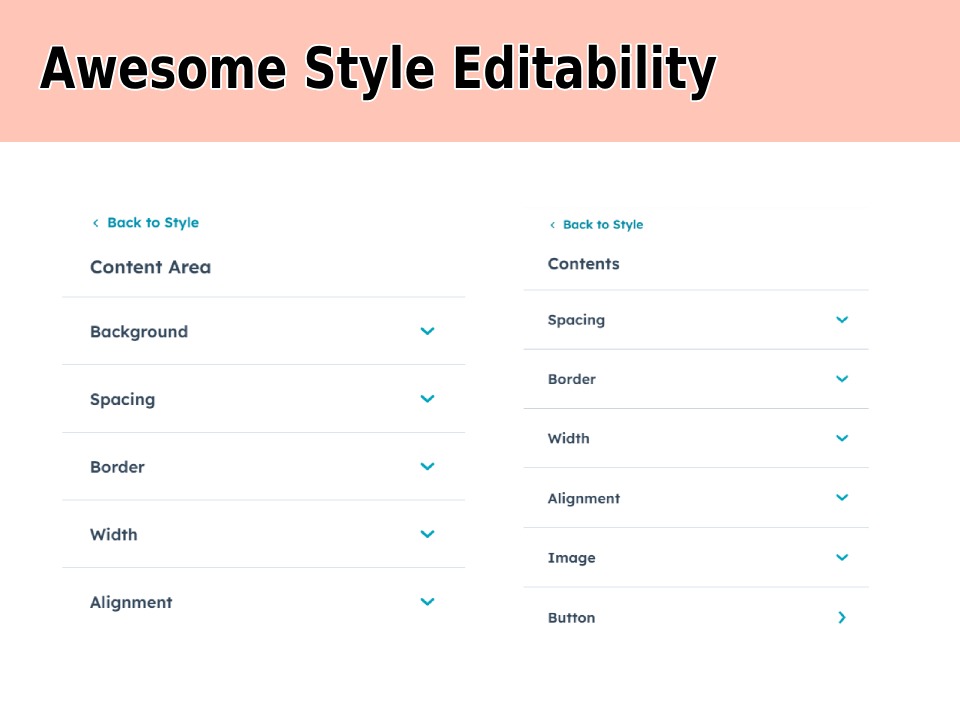
Task: Click the right-pointing arrow beside Button
Action: point(842,617)
